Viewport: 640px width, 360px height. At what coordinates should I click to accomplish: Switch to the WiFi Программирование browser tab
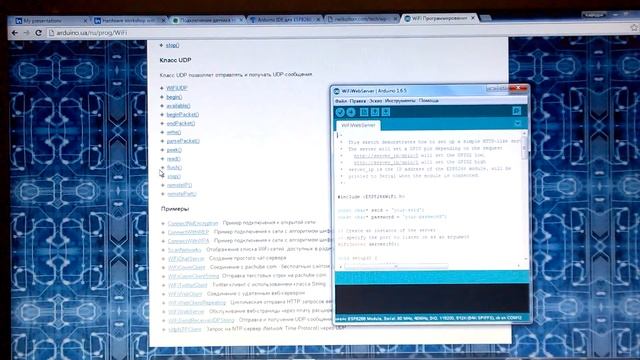pyautogui.click(x=439, y=18)
